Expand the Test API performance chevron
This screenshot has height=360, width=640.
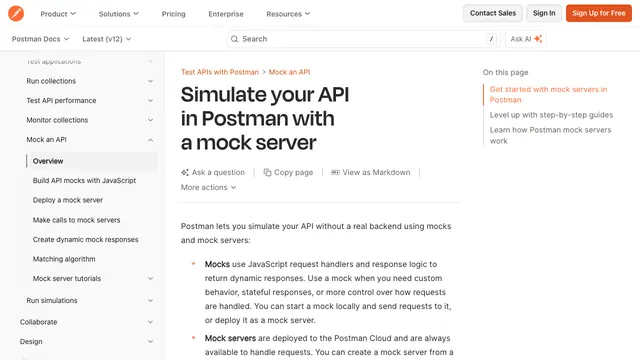(x=150, y=101)
